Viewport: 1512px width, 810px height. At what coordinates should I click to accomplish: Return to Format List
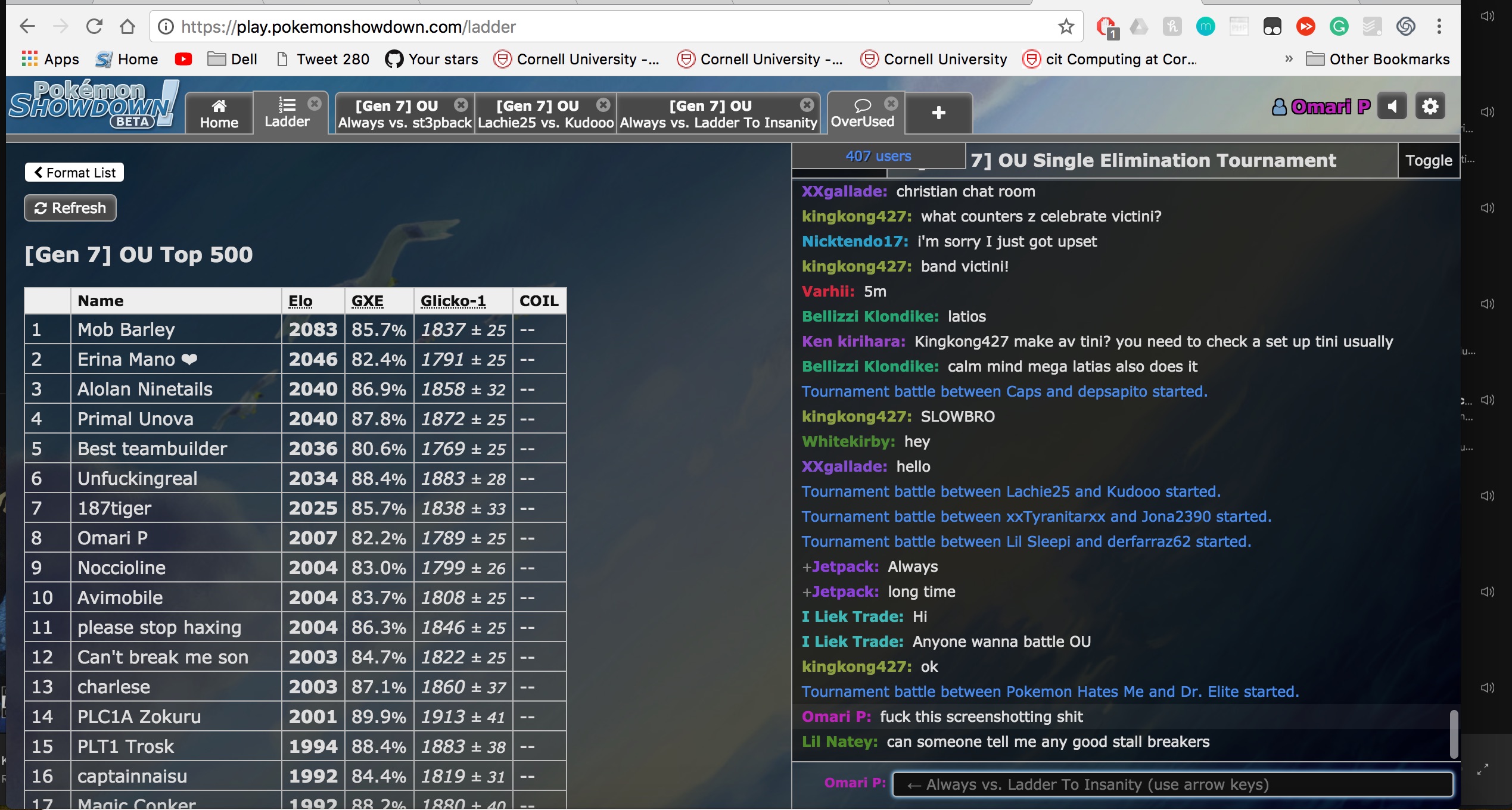coord(74,173)
